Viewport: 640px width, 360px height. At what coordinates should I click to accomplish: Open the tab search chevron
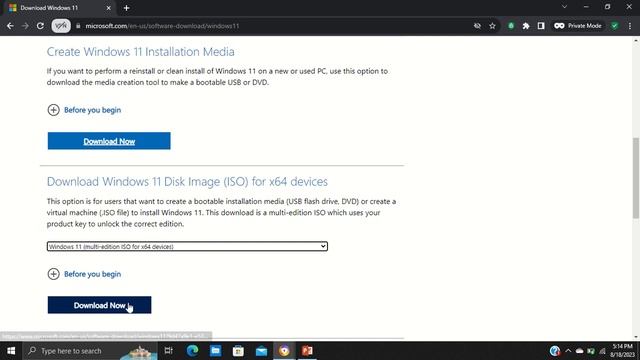564,7
